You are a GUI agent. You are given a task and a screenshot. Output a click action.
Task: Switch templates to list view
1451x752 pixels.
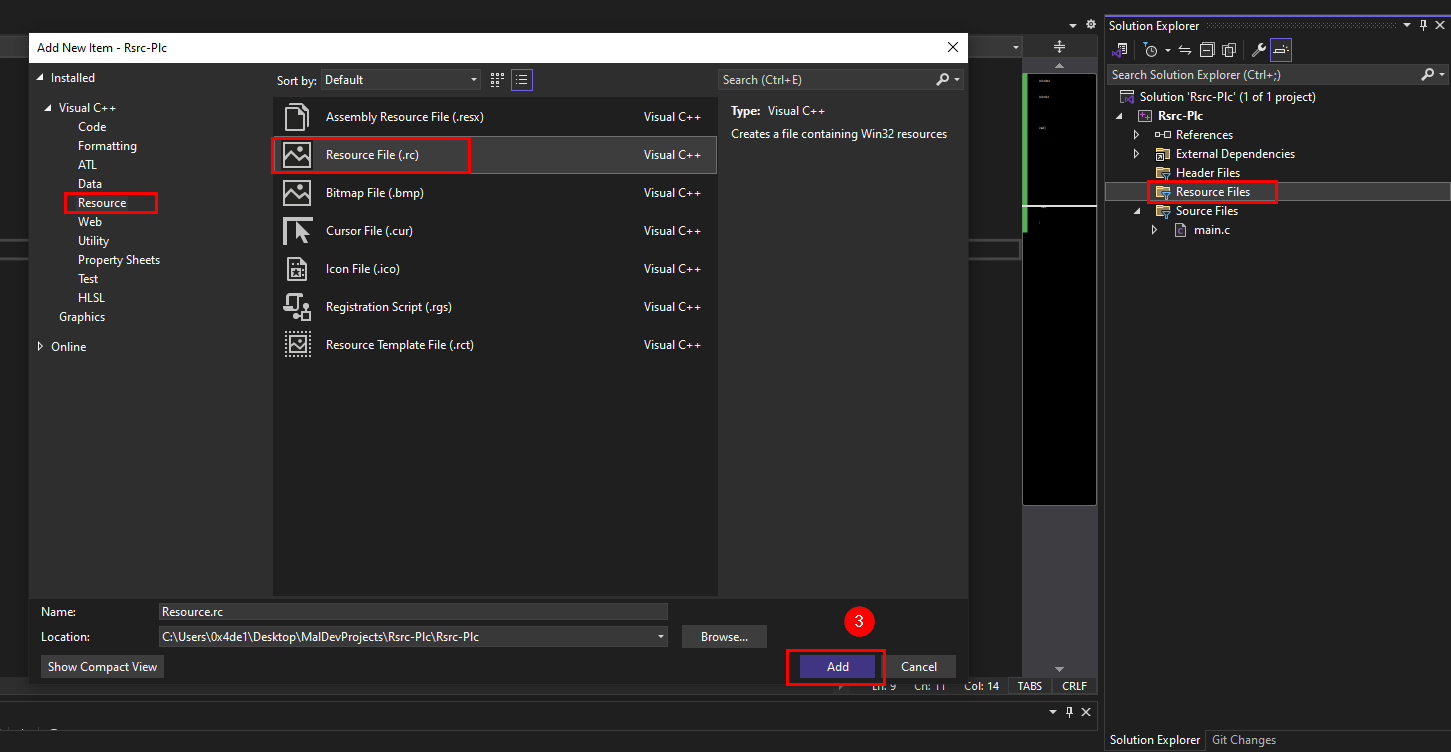pos(522,80)
